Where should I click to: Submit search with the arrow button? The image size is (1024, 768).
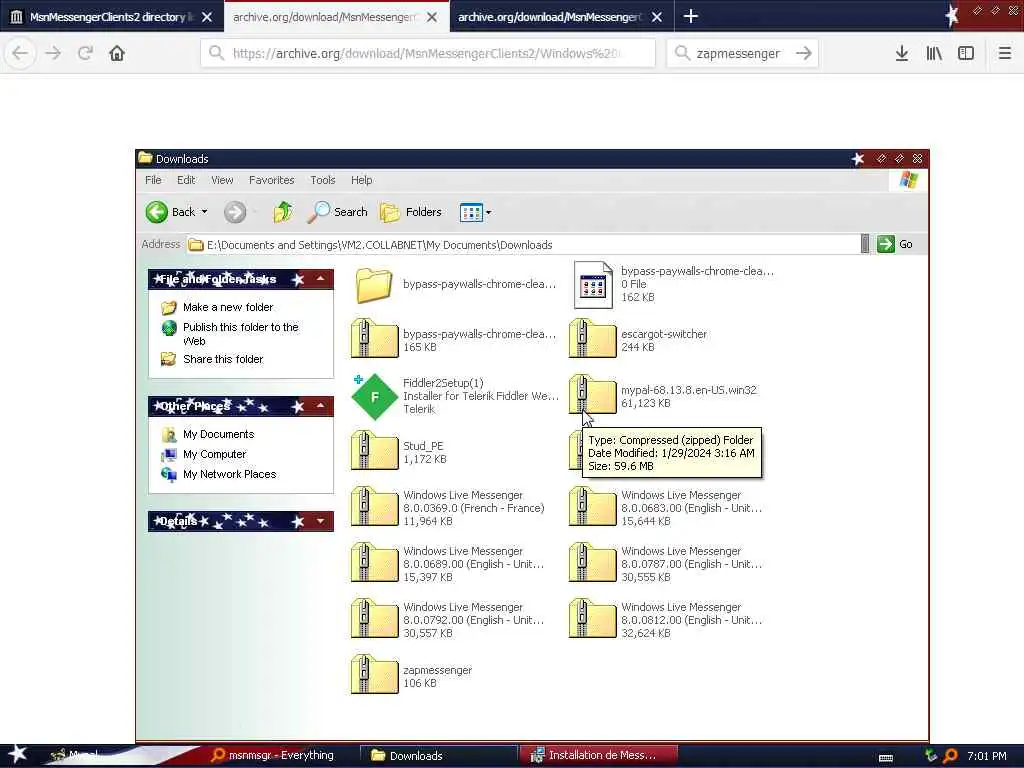(803, 53)
